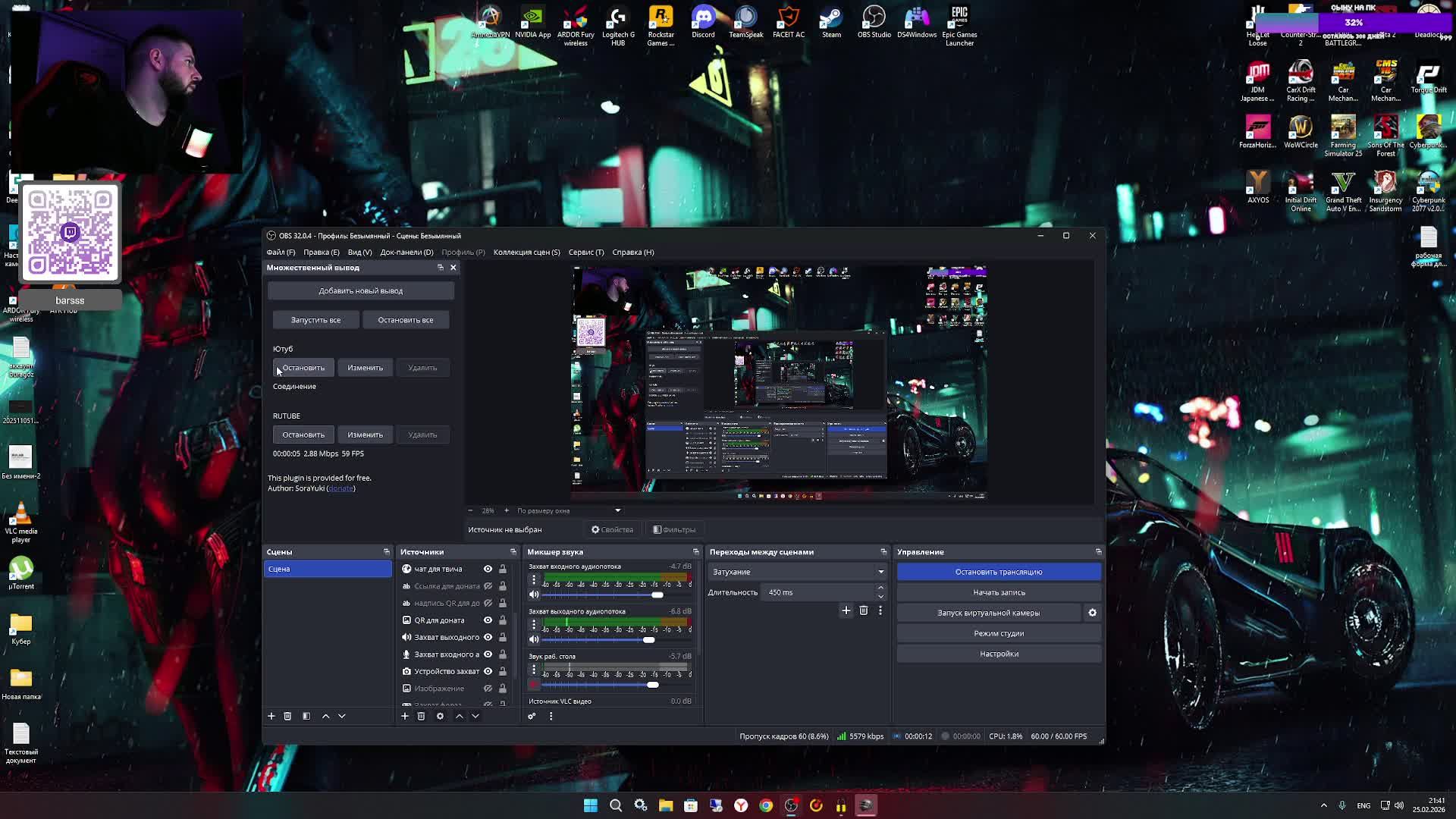Unmute Звук раб. стола red speaker icon
This screenshot has width=1456, height=819.
[534, 685]
